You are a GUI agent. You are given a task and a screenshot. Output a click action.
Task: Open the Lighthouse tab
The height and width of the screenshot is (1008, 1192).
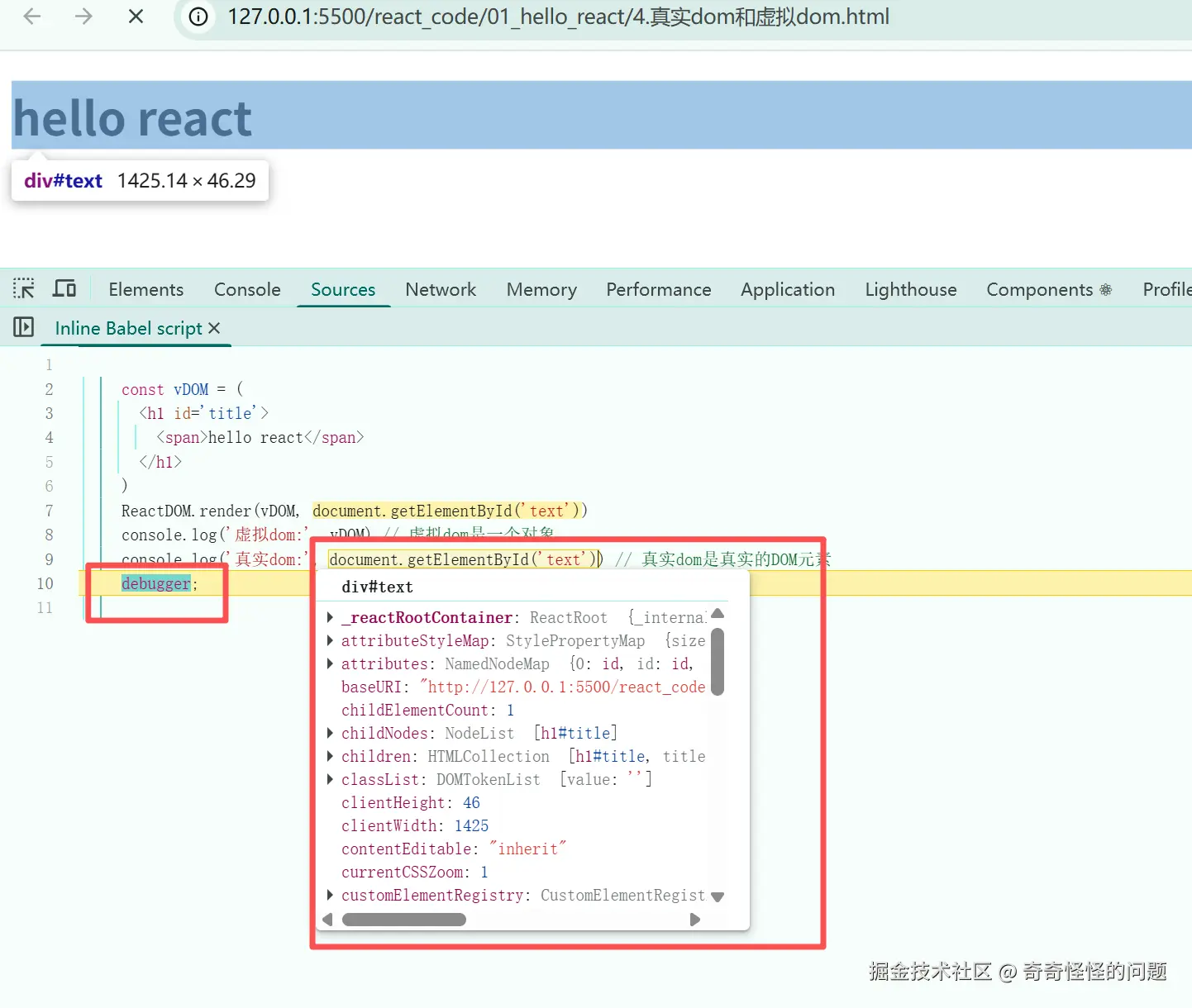[911, 289]
